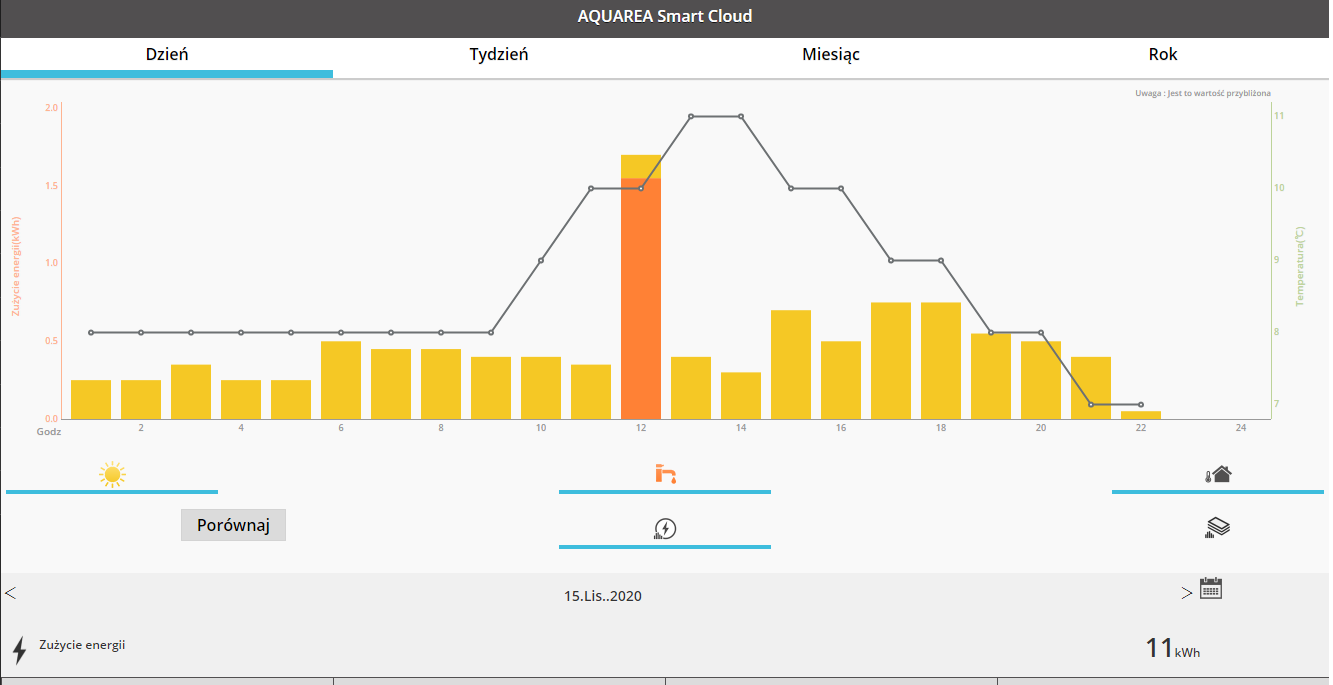Screen dimensions: 1333x685
Task: Click the Porównaj button
Action: [233, 525]
